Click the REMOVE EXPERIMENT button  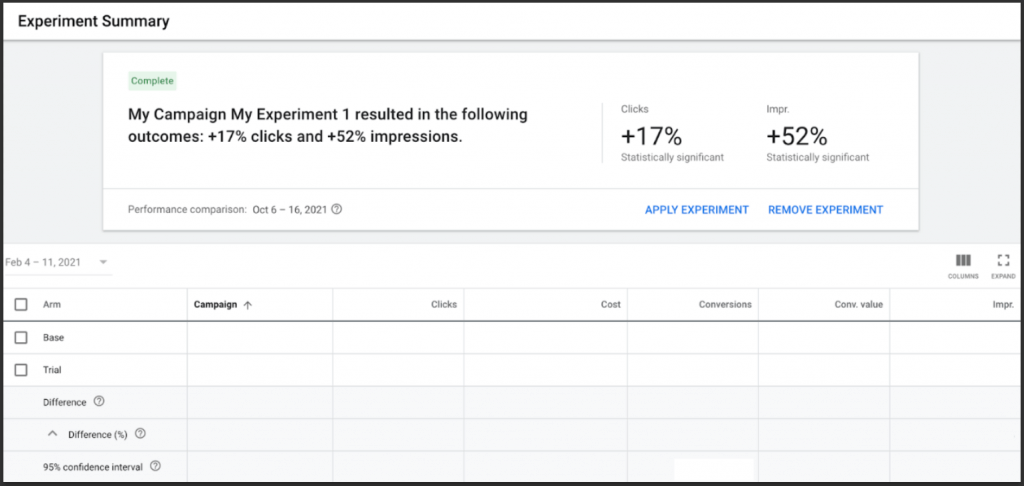click(825, 210)
